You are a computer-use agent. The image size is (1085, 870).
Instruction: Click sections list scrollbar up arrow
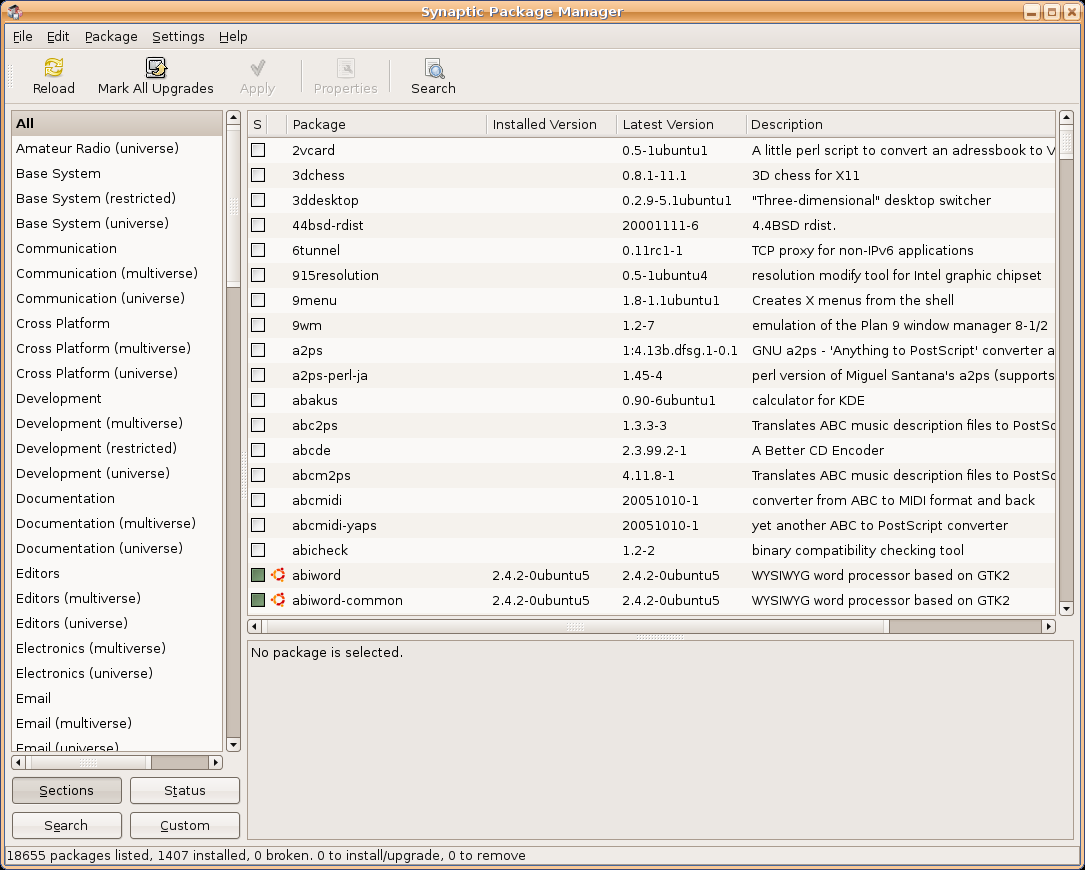tap(233, 118)
